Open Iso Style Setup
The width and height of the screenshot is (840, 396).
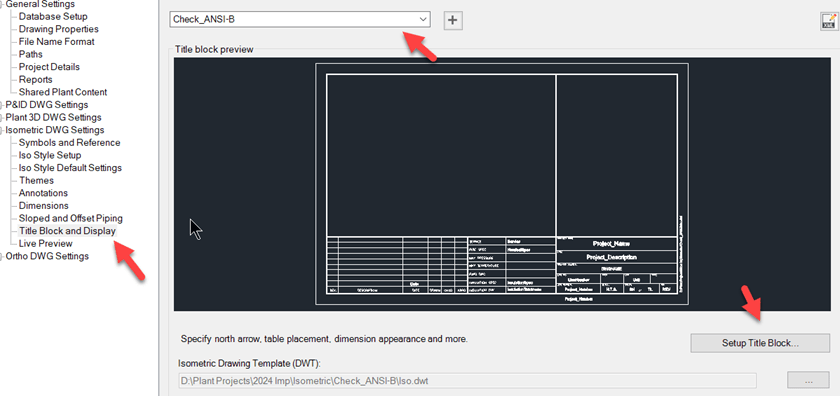point(50,155)
